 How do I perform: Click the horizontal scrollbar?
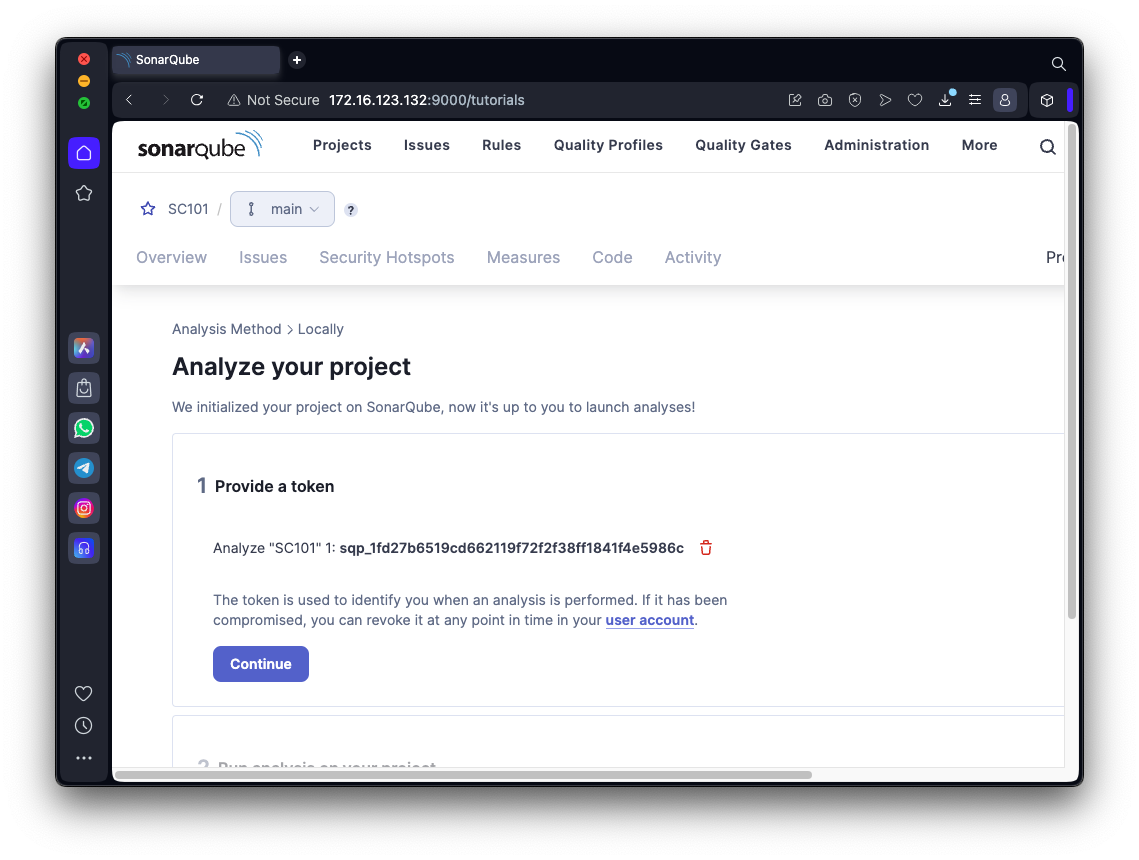[463, 775]
